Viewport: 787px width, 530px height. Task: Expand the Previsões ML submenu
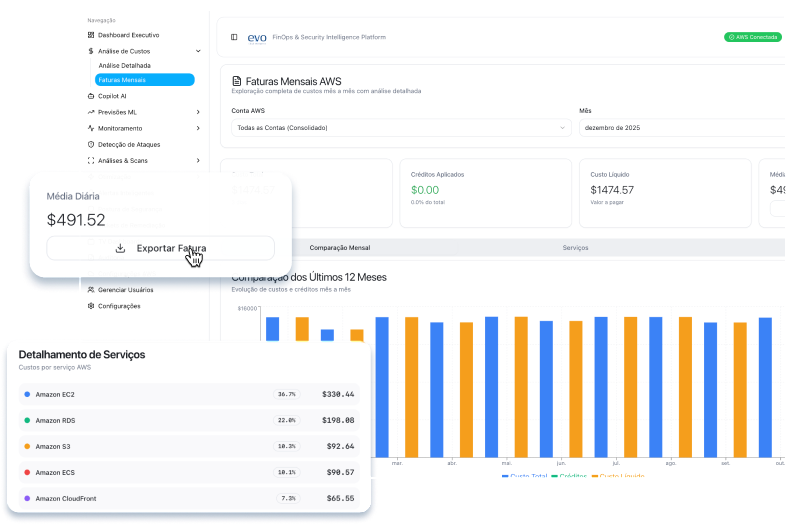(x=198, y=112)
